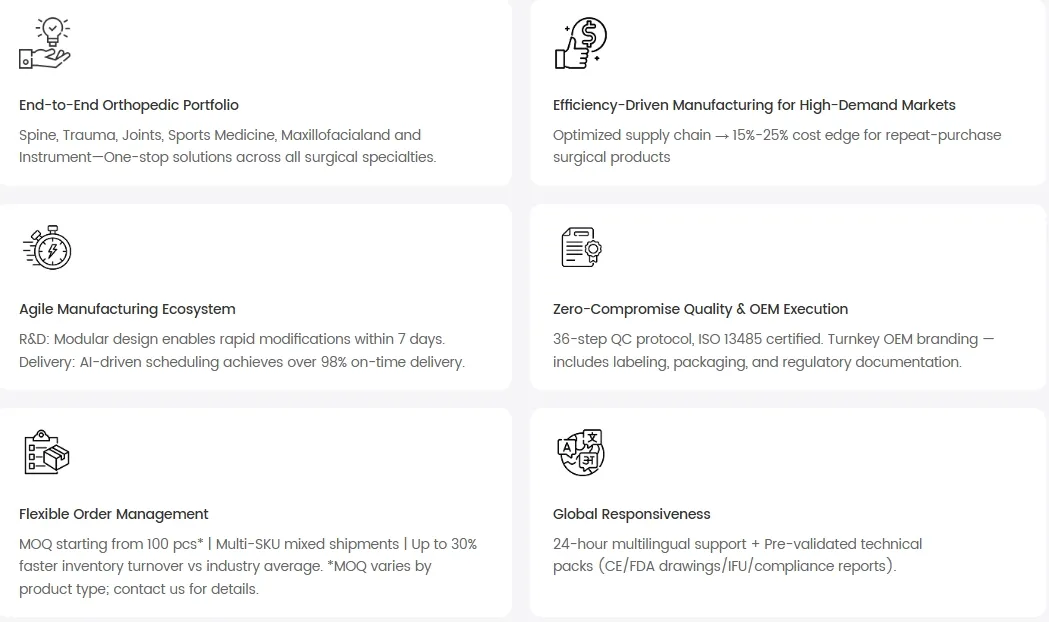Click the AI-driven scheduling delivery line
This screenshot has height=622, width=1049.
point(242,362)
